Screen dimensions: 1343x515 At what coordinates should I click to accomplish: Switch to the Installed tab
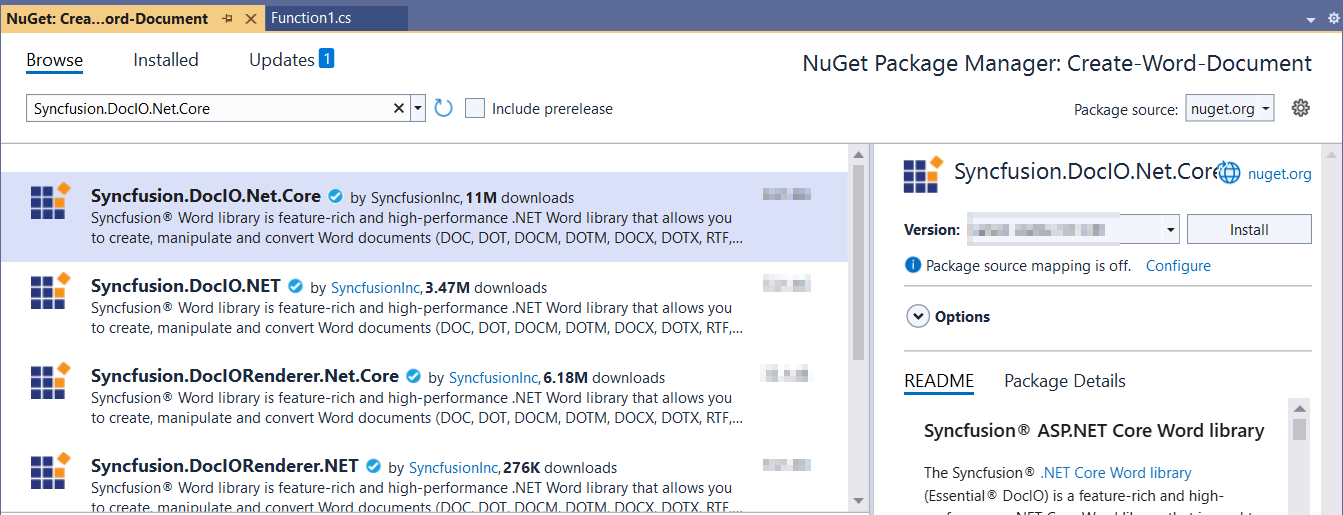click(166, 60)
